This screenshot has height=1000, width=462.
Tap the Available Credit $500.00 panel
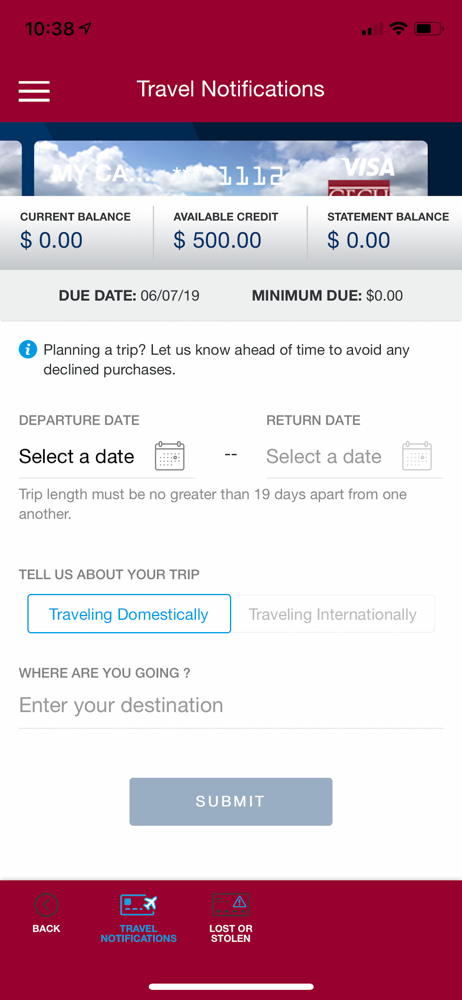pos(230,232)
